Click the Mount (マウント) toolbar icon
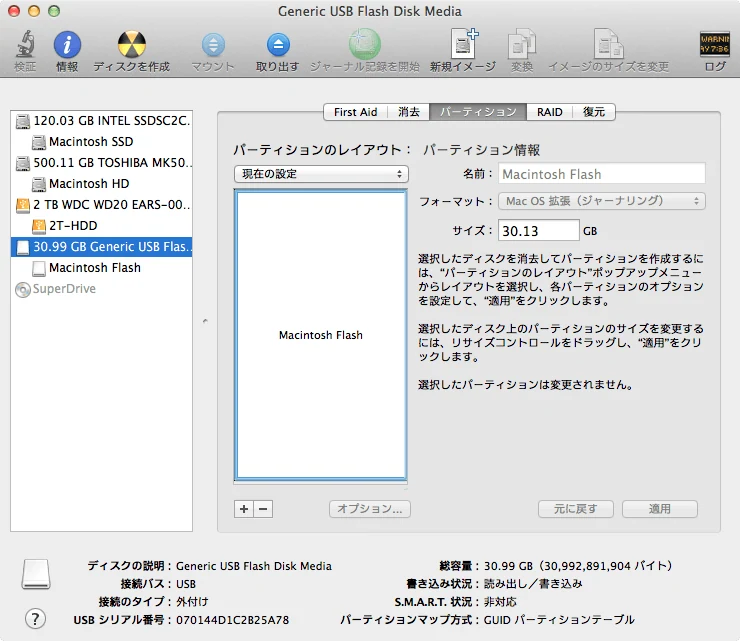The image size is (740, 641). pyautogui.click(x=213, y=45)
